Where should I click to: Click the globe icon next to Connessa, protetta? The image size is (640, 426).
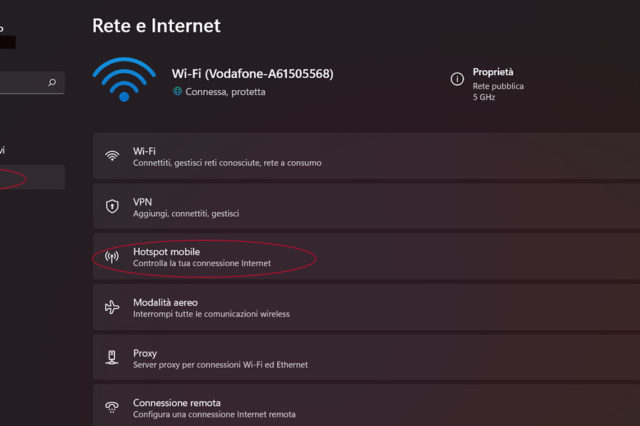pyautogui.click(x=177, y=91)
